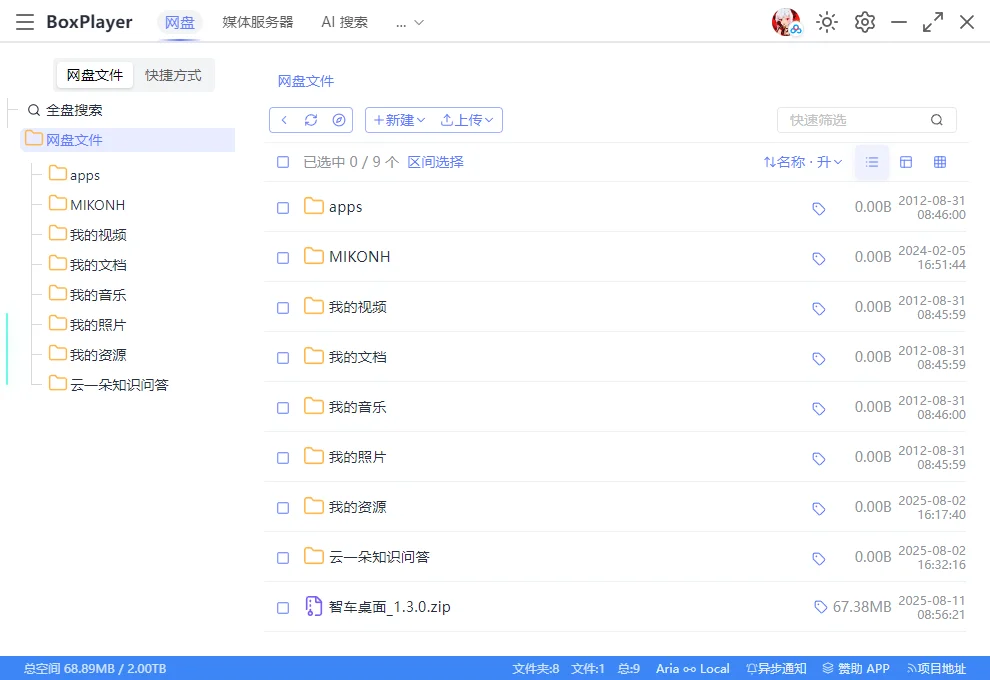
Task: Select 我的音乐 in sidebar tree
Action: [88, 294]
